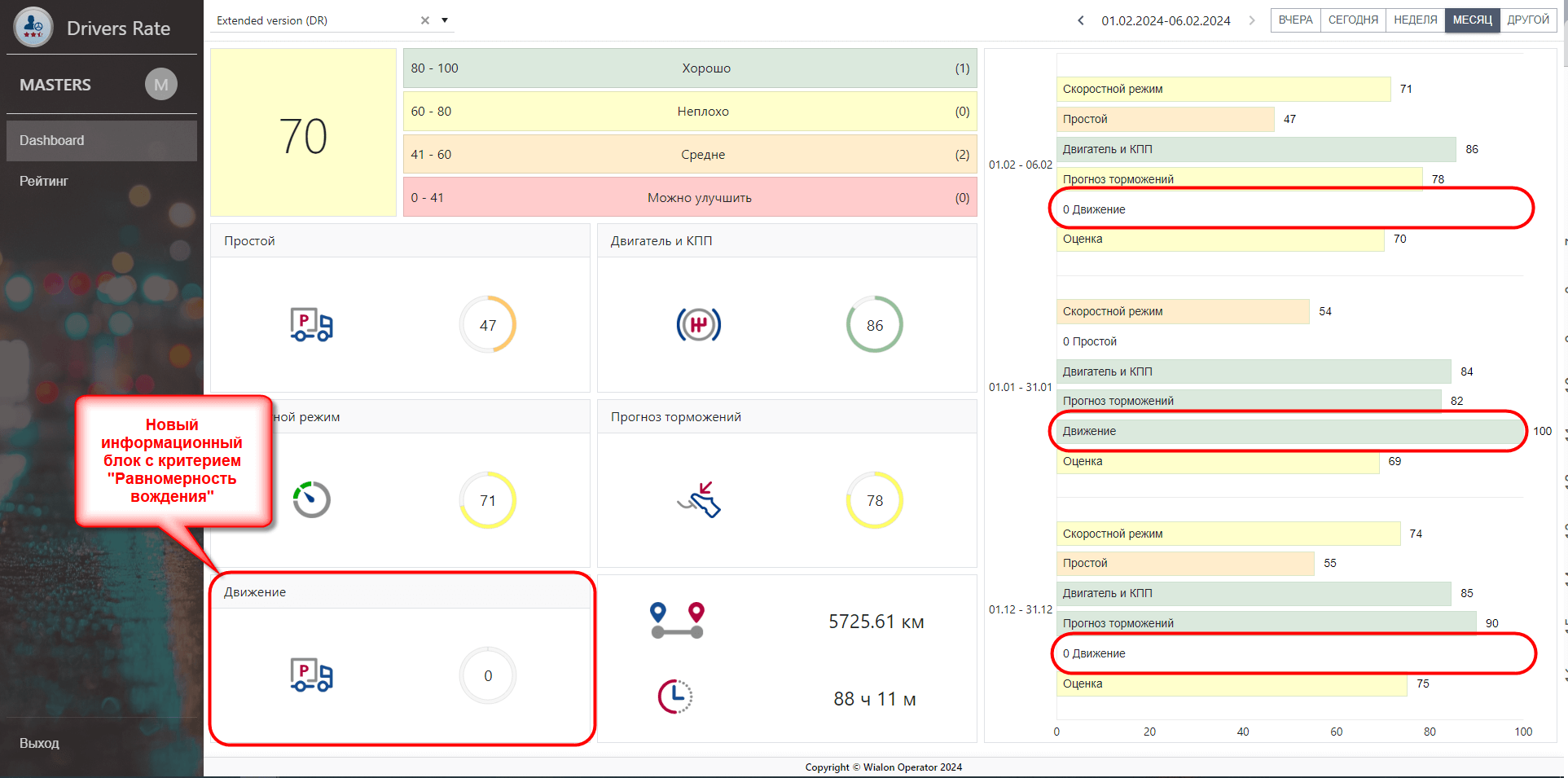Click the clock duration icon

(x=675, y=697)
